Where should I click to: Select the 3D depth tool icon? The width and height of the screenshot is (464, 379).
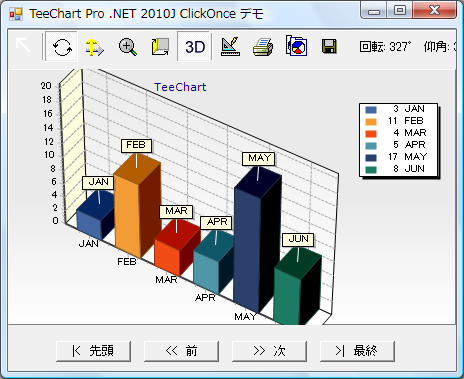point(160,47)
